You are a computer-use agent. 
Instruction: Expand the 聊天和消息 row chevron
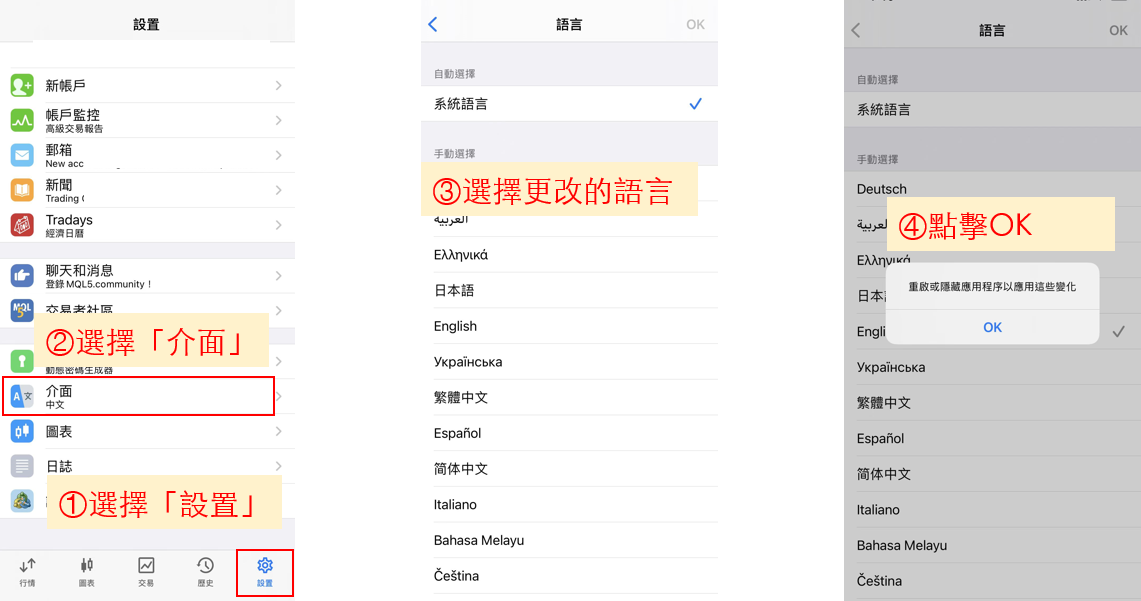(x=279, y=276)
